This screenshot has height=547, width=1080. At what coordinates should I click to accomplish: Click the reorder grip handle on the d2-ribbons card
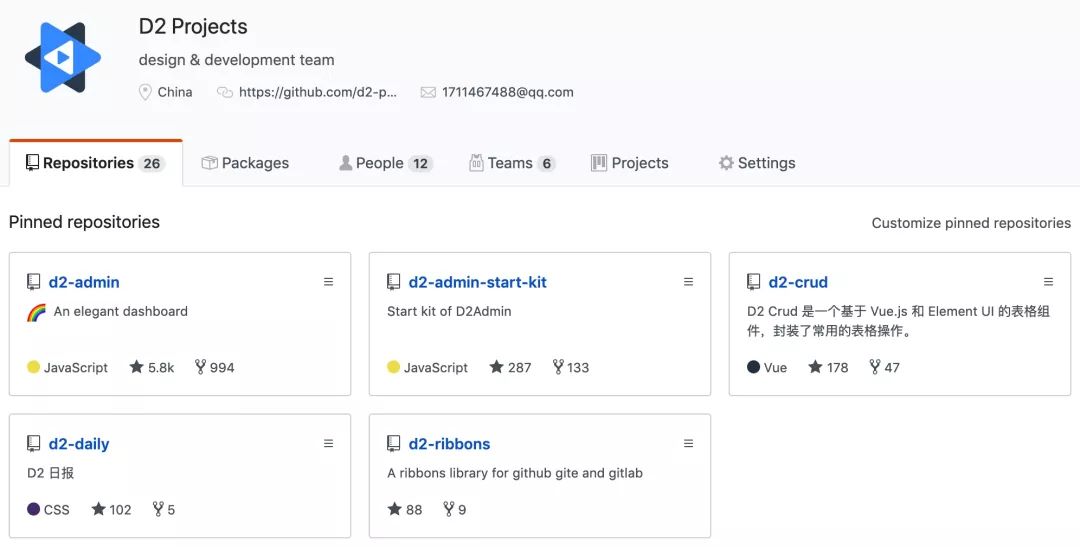[x=688, y=444]
